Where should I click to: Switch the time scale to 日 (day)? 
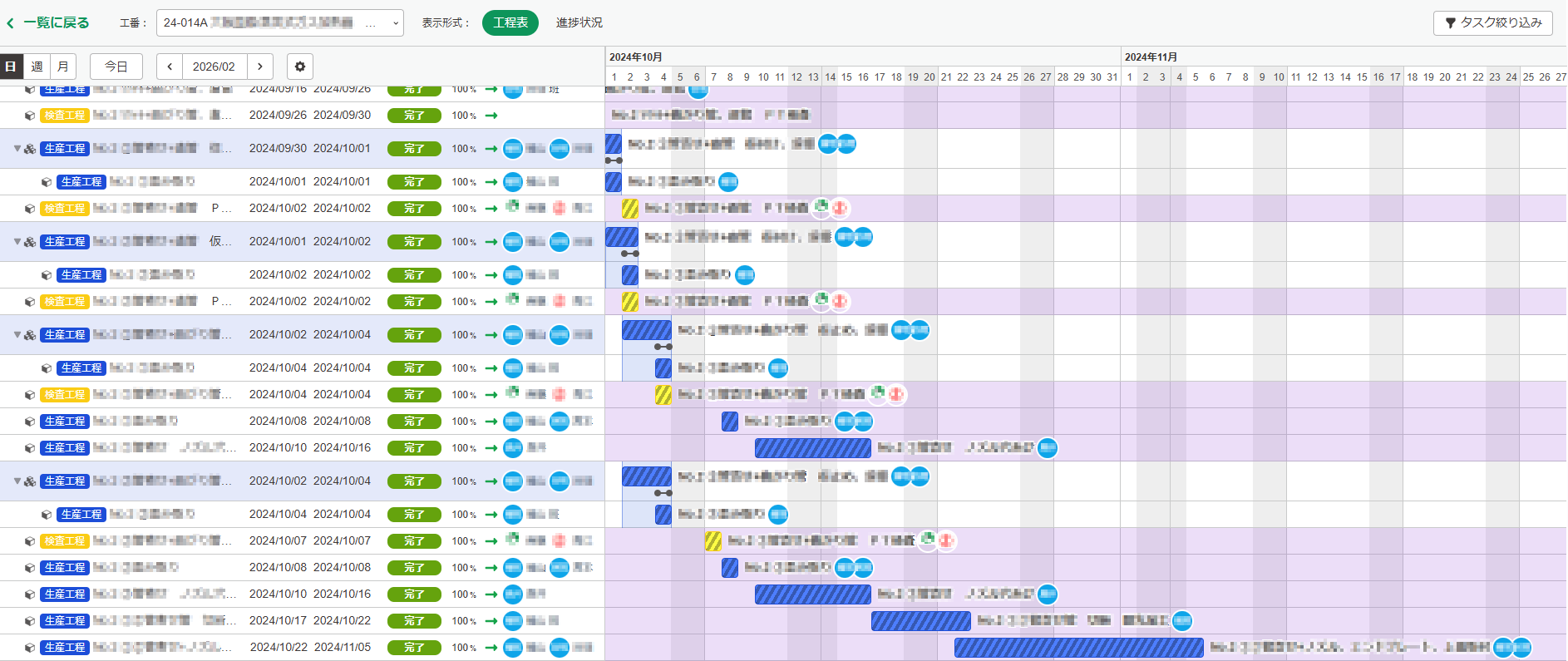click(x=11, y=67)
